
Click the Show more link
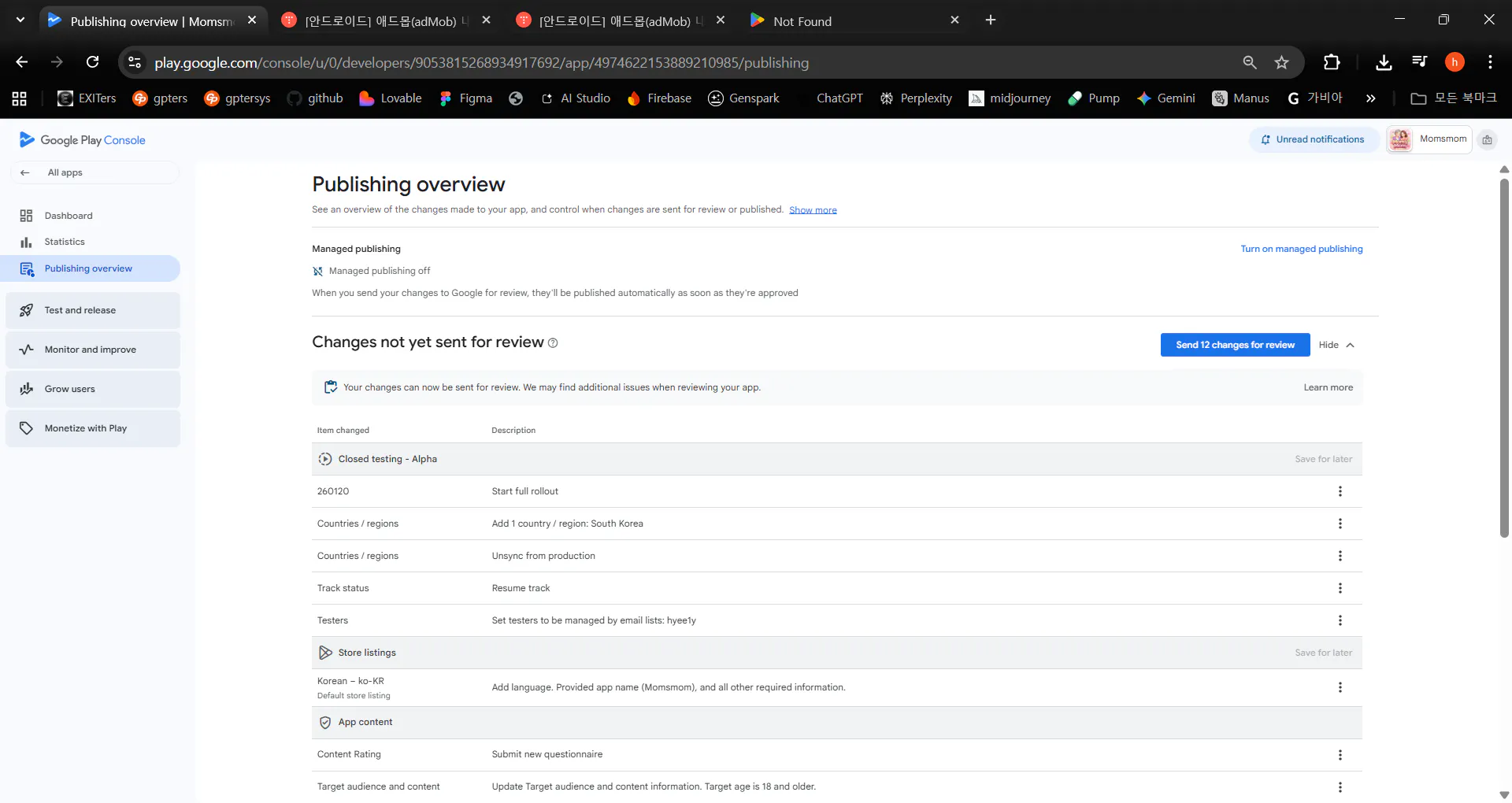point(813,210)
